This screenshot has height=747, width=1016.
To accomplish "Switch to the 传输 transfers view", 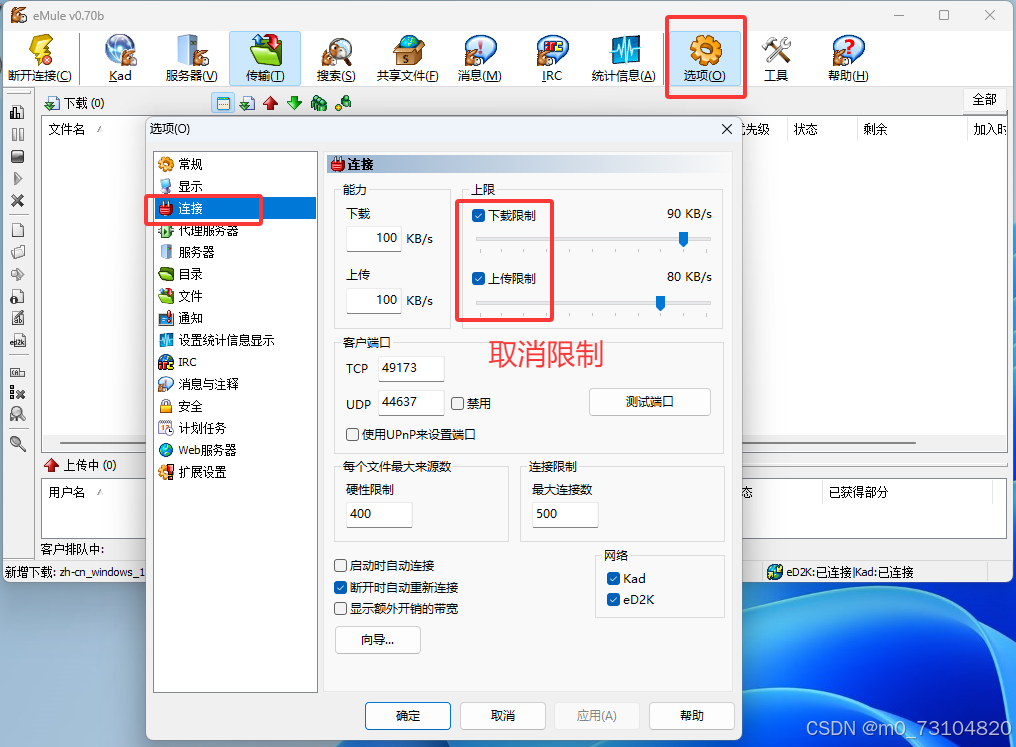I will (x=265, y=58).
